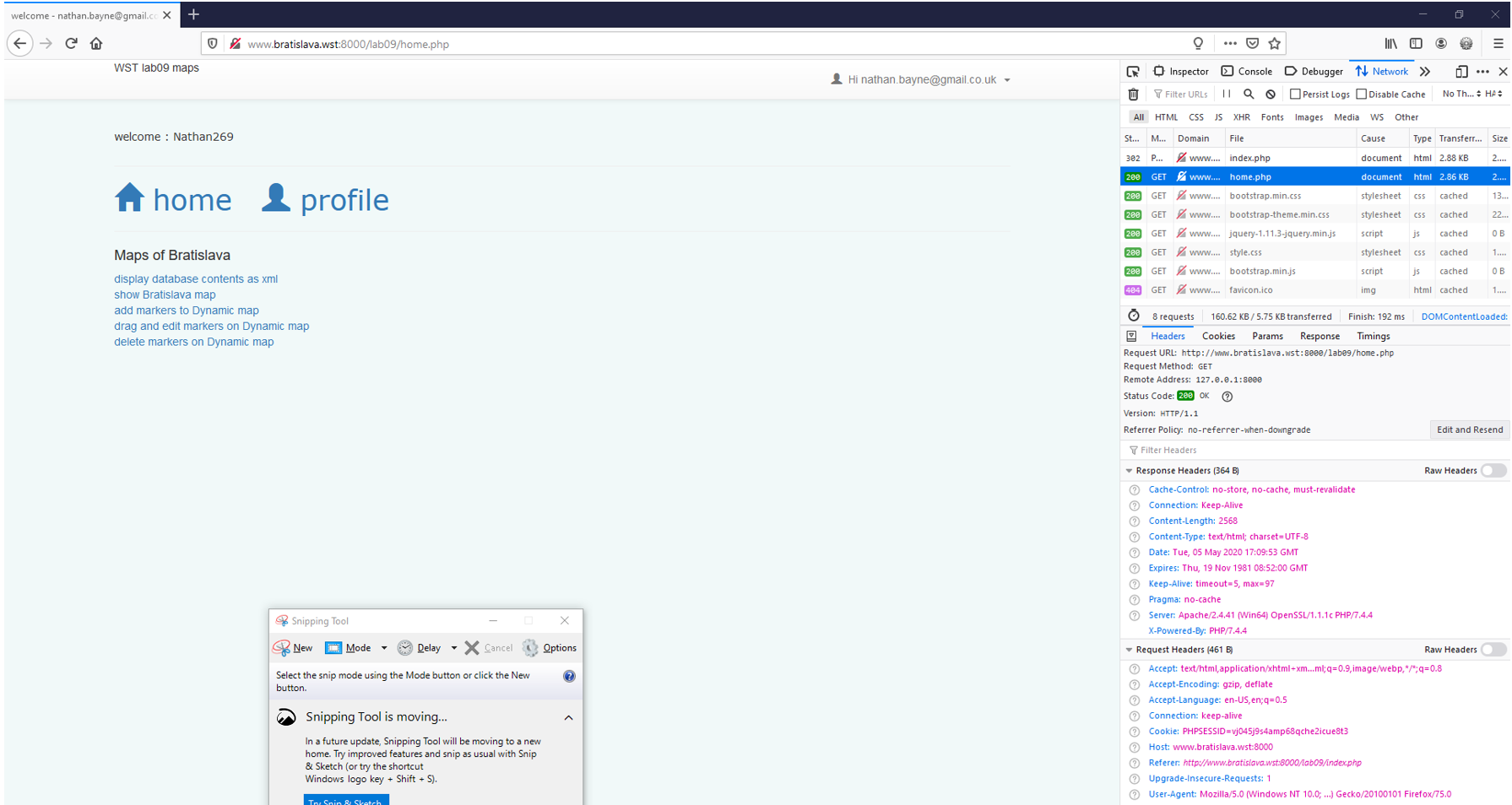This screenshot has width=1512, height=805.
Task: Clear network log with the trash icon
Action: [x=1133, y=95]
